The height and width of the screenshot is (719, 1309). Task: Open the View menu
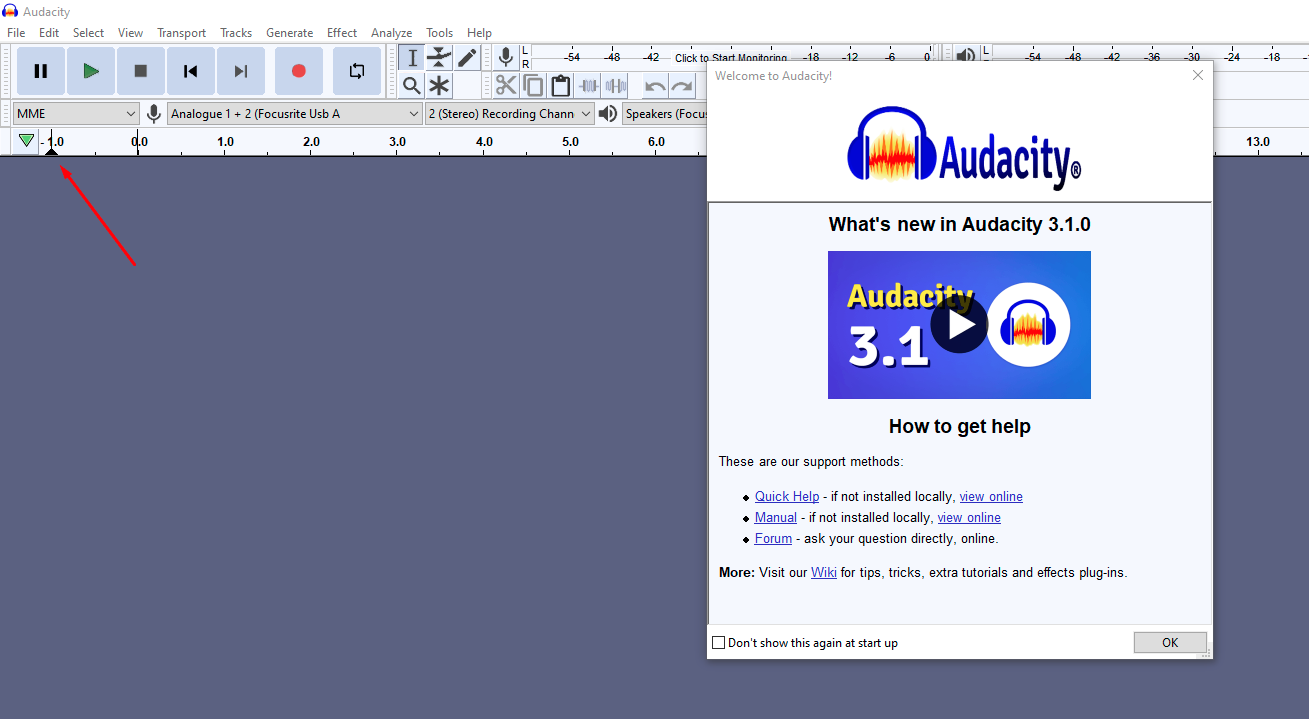click(x=131, y=33)
